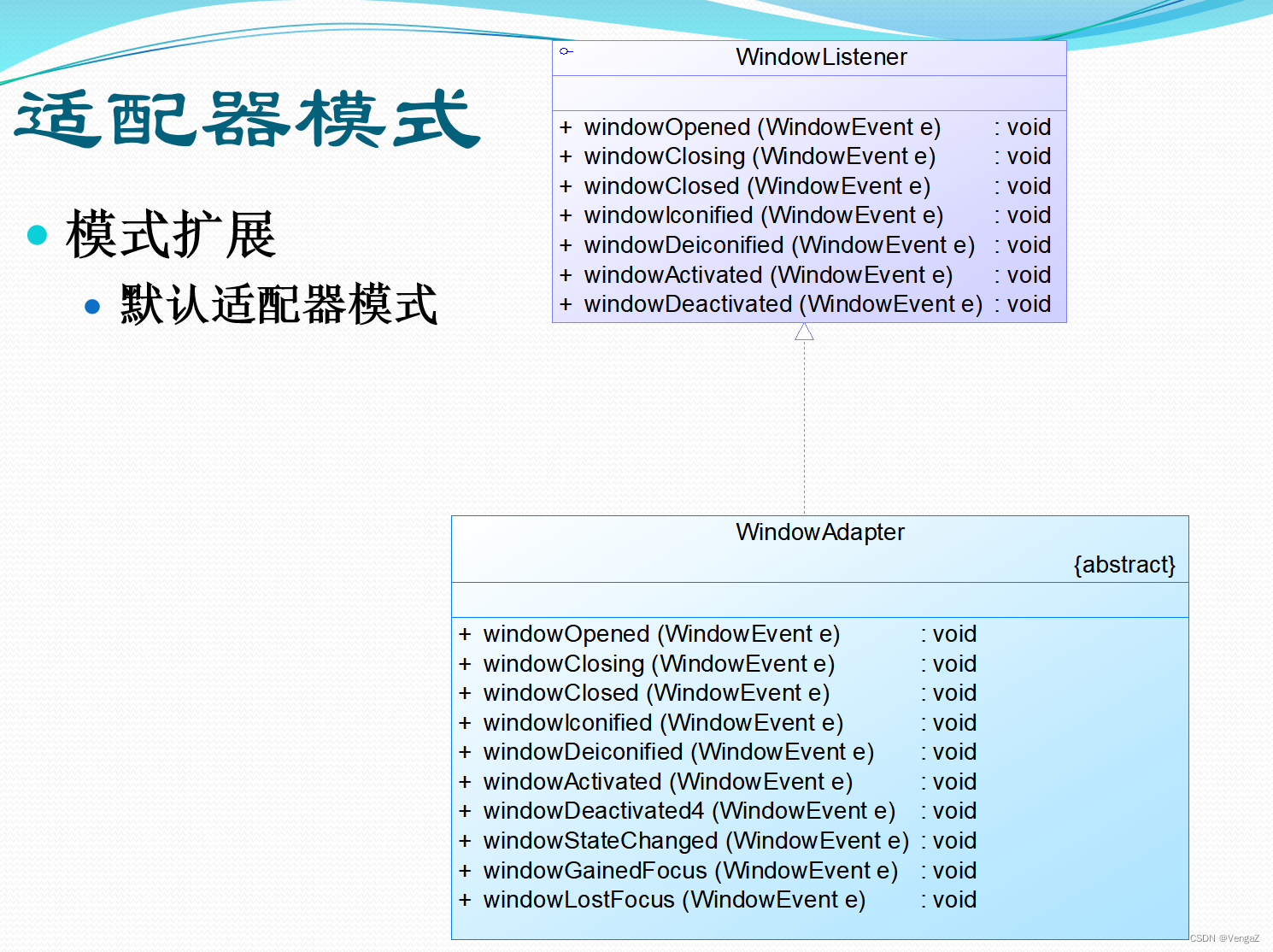Screen dimensions: 1273x952
Task: Select windowOpened method in WindowAdapter
Action: point(718,634)
